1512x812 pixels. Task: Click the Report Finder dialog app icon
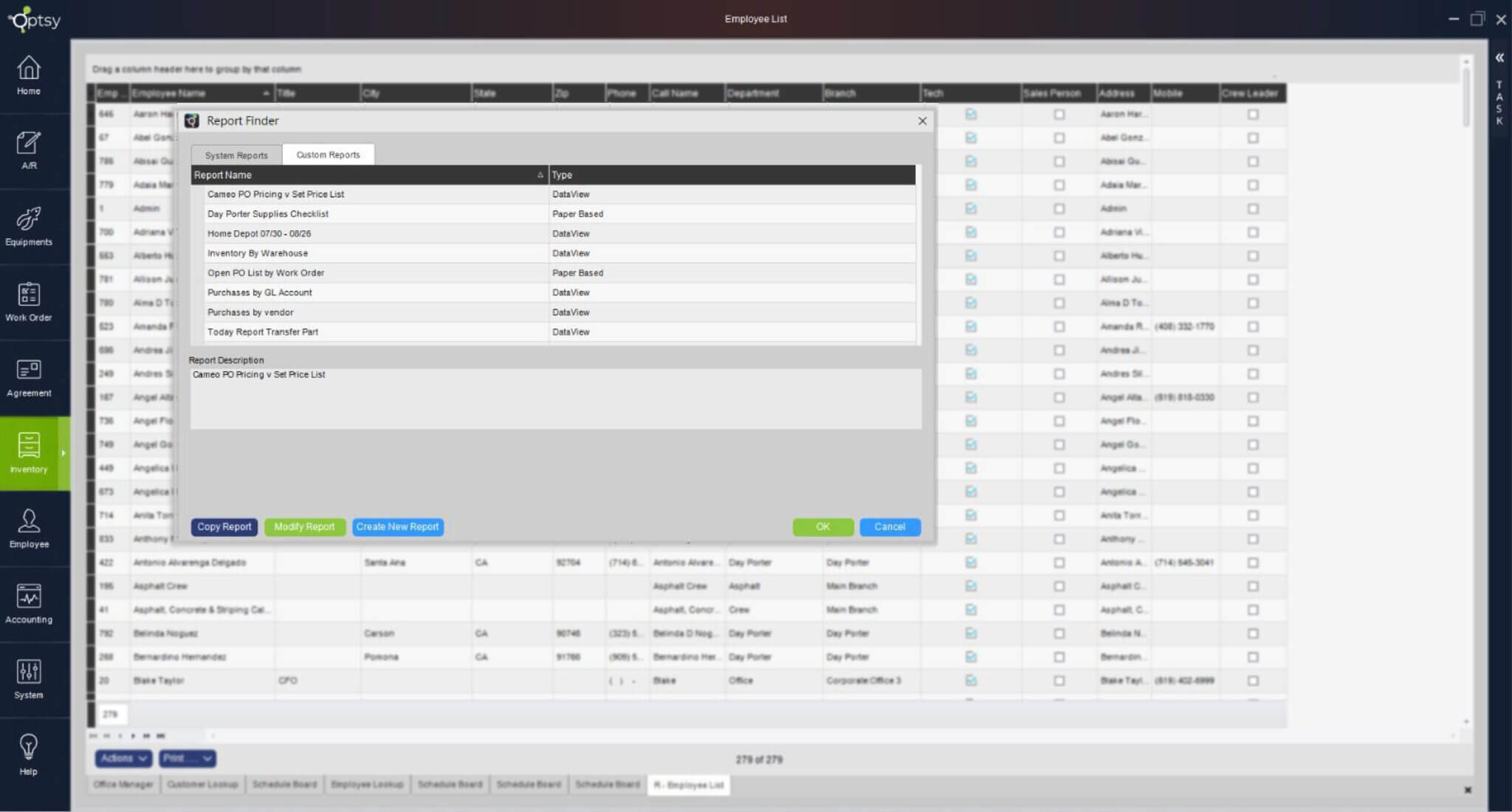(x=192, y=121)
